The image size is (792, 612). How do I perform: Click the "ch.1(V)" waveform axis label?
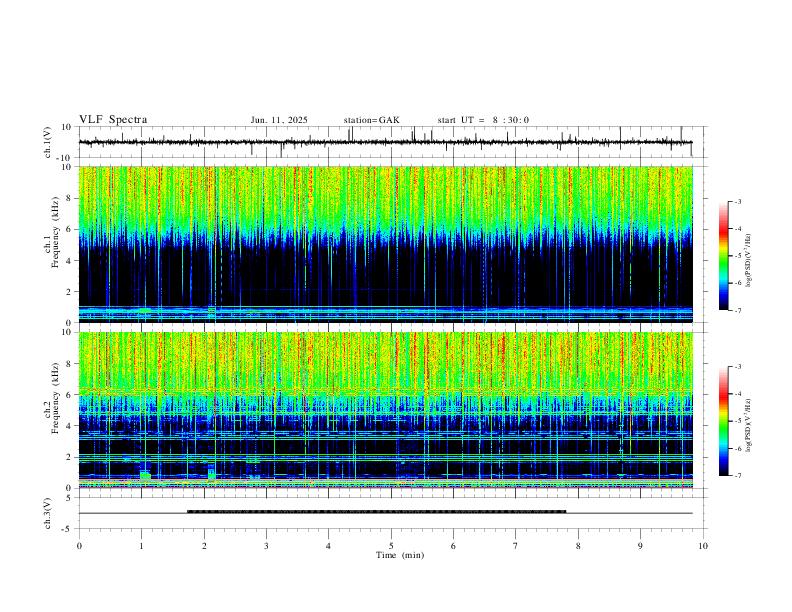(48, 142)
